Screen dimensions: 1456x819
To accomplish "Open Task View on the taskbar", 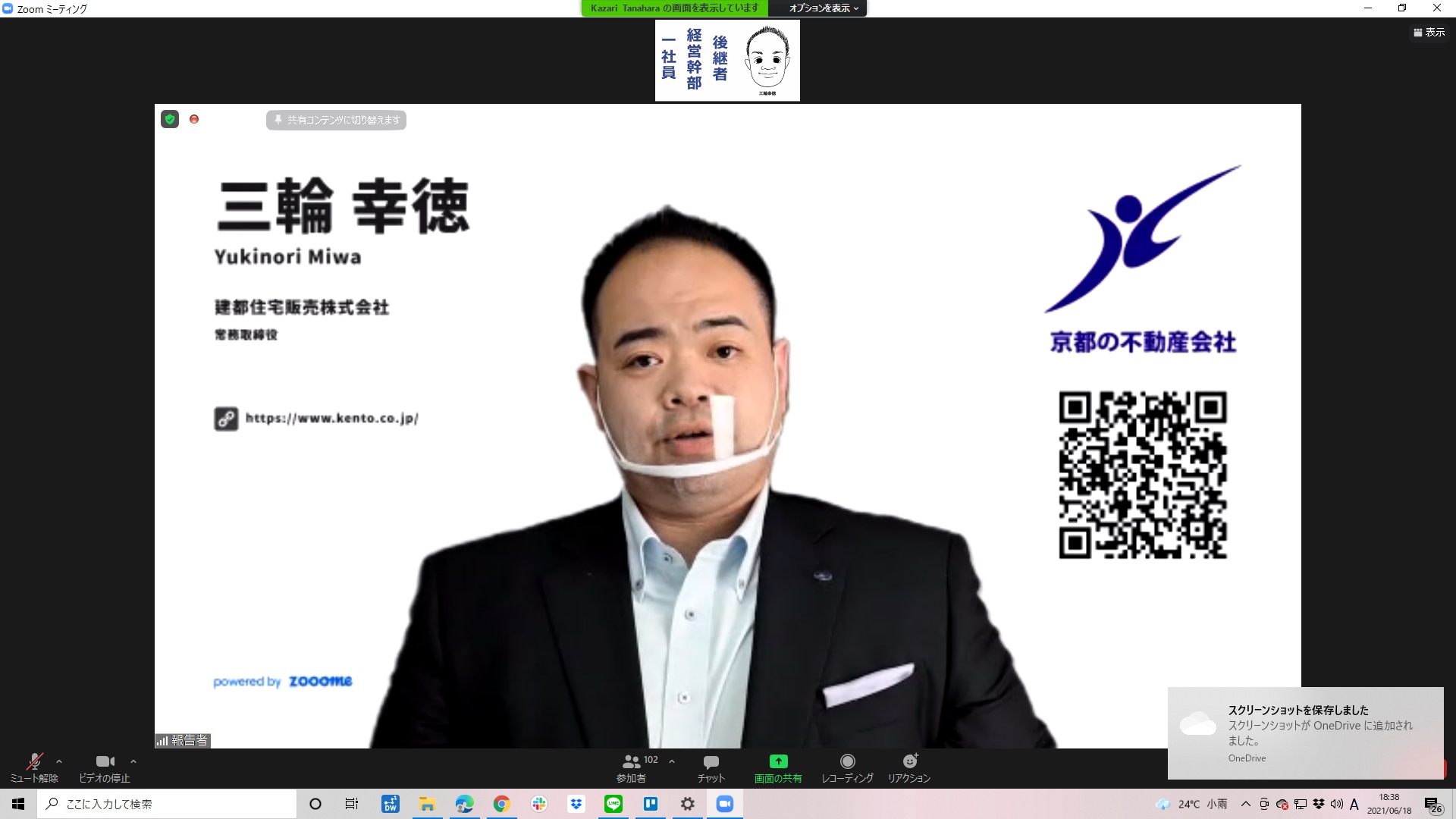I will [352, 804].
